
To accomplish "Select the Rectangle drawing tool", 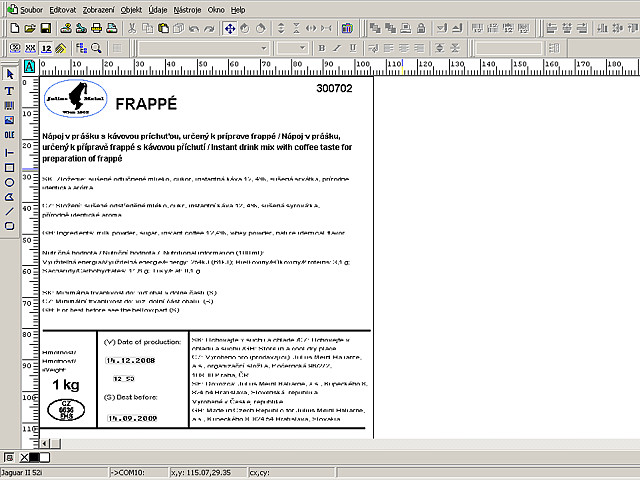I will click(x=9, y=168).
